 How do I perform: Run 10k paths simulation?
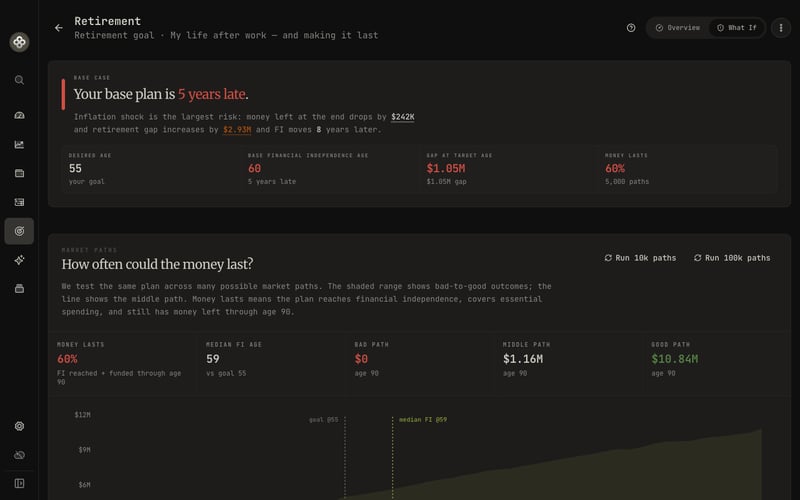tap(640, 258)
